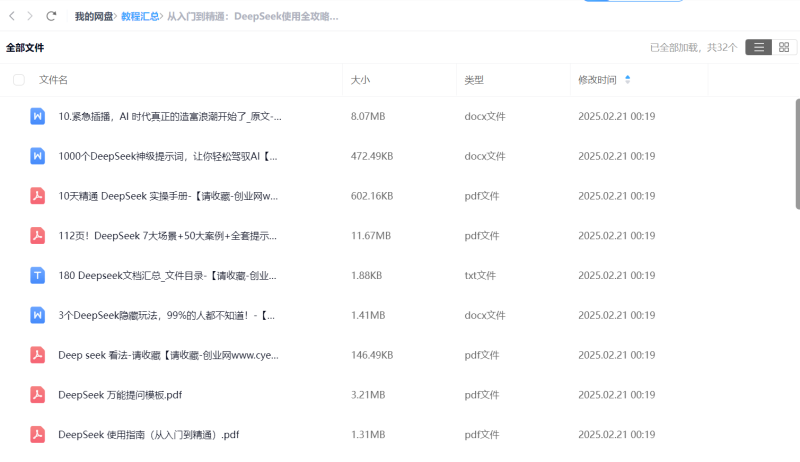800x462 pixels.
Task: Click size value 602.16KB
Action: click(x=372, y=196)
